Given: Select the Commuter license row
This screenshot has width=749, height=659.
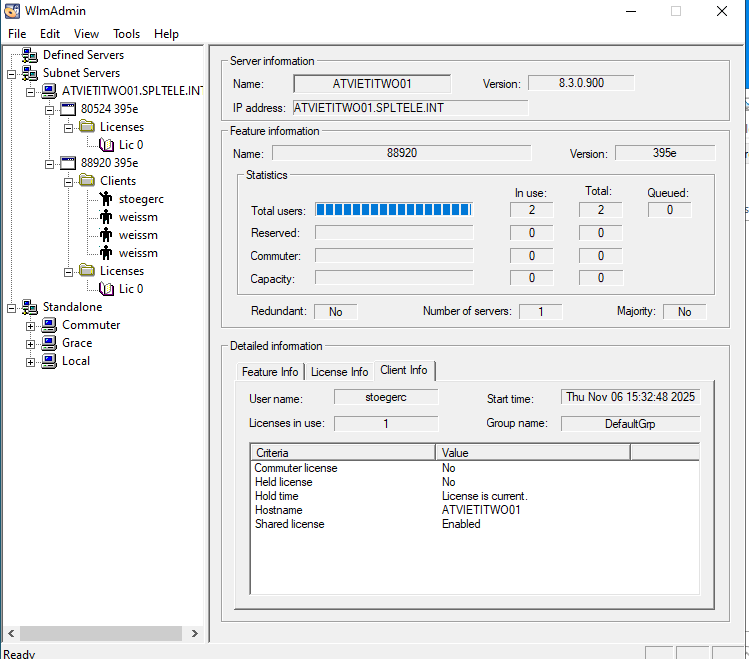Looking at the screenshot, I should pos(475,468).
